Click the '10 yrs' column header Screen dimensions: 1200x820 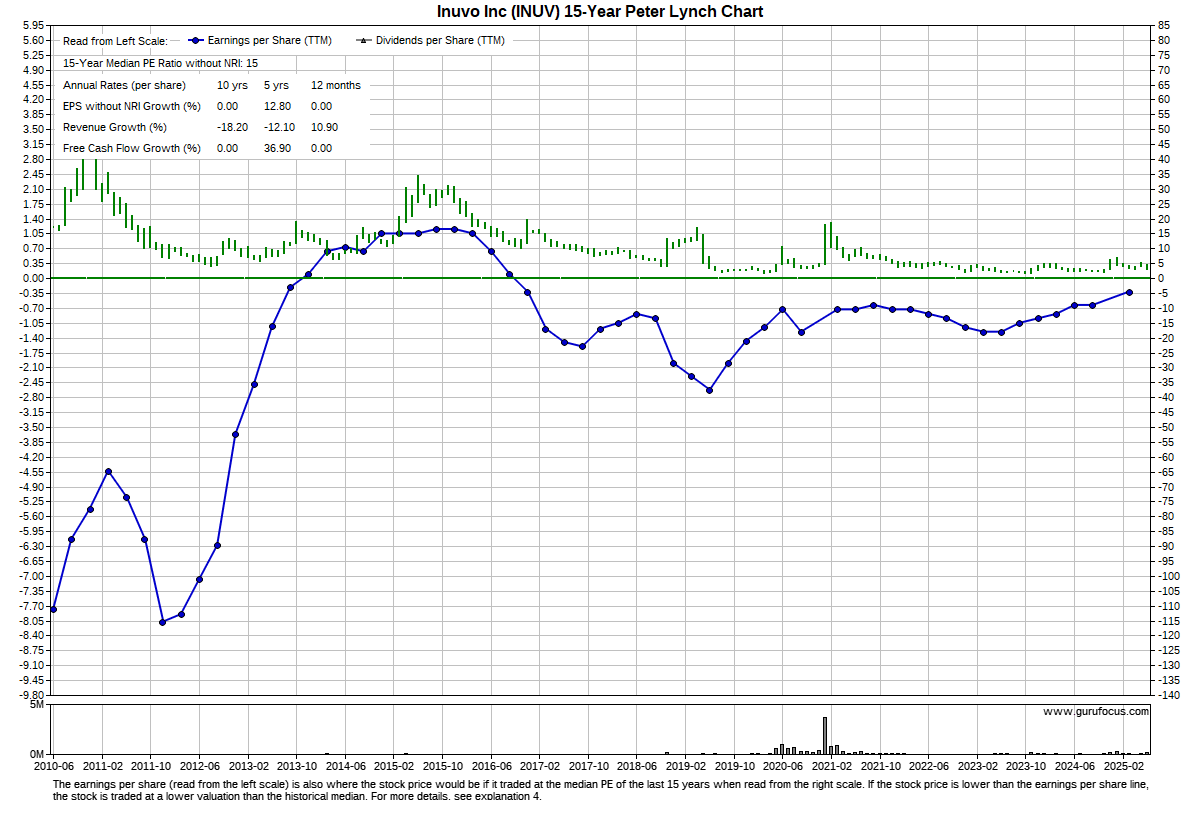232,85
